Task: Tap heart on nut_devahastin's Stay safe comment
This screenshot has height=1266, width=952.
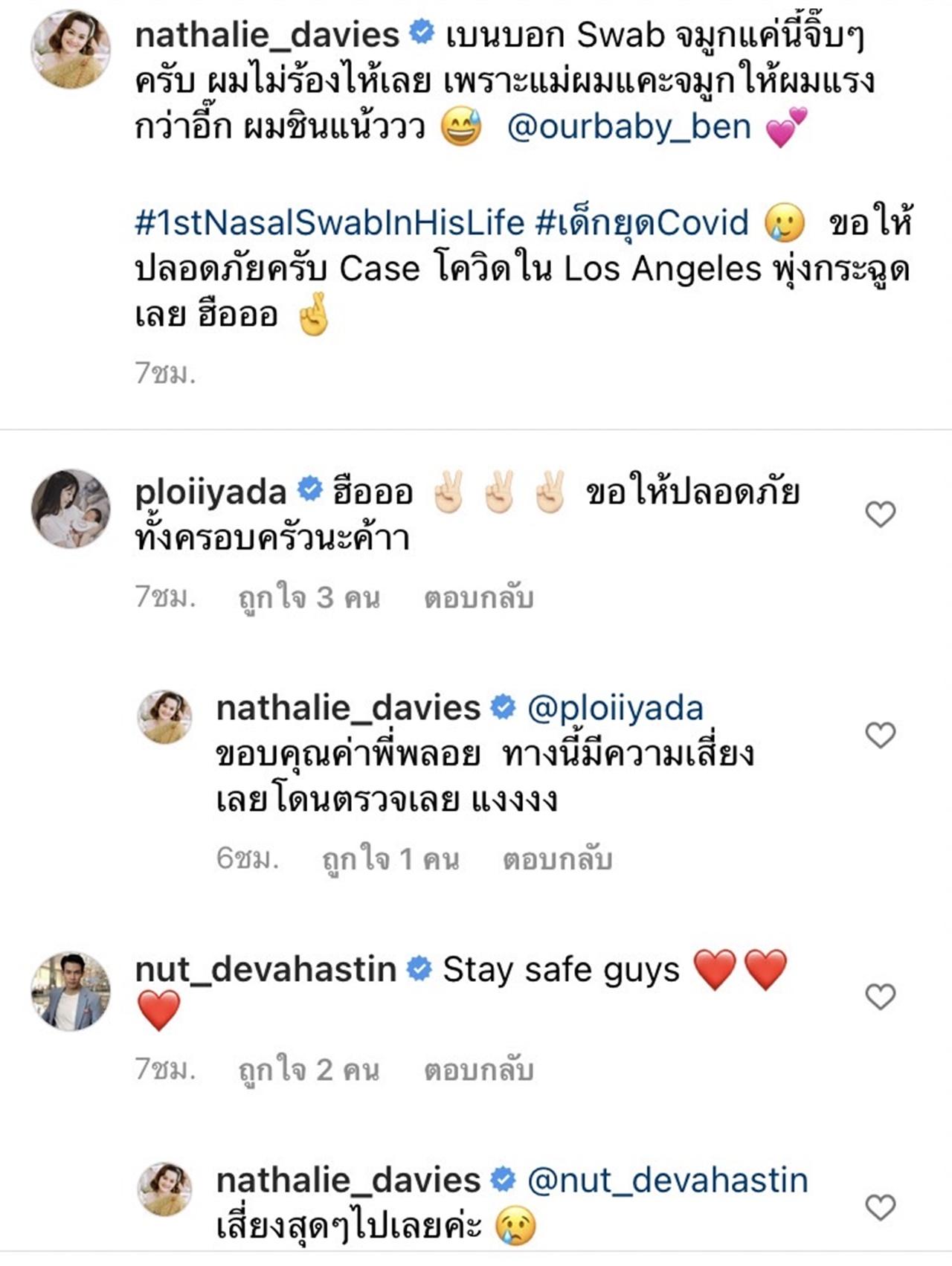Action: tap(881, 997)
